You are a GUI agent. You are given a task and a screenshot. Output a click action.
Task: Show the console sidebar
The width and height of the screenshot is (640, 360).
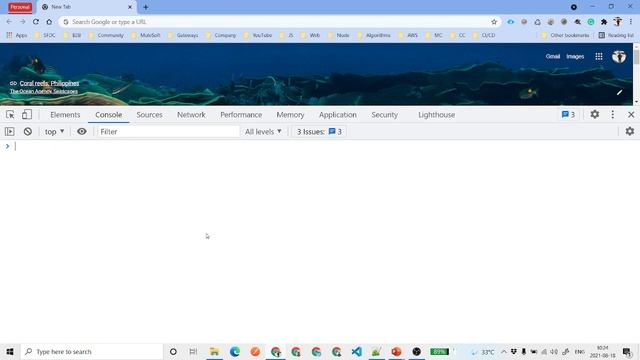tap(10, 131)
